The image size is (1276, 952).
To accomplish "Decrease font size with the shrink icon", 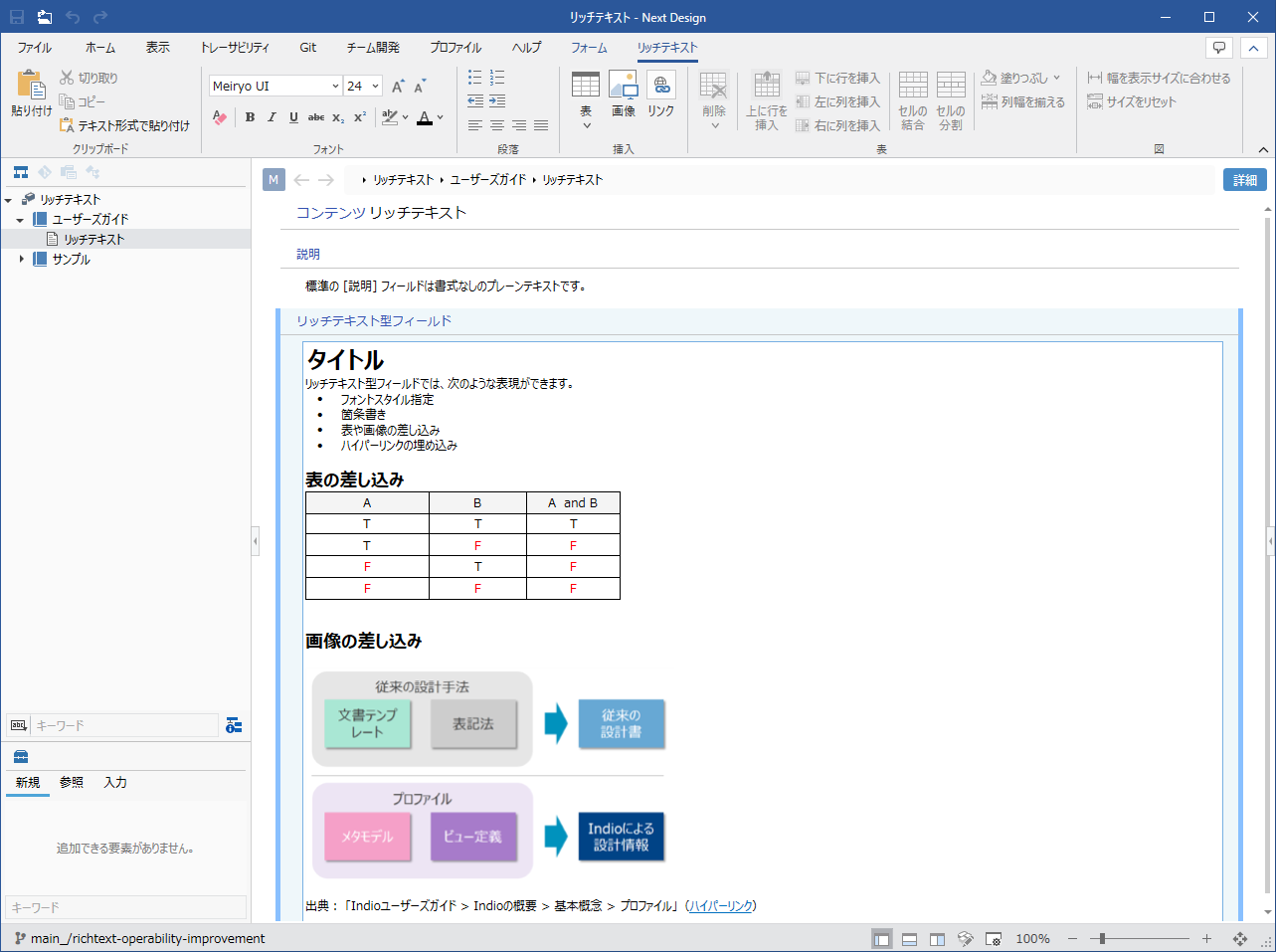I will point(420,87).
